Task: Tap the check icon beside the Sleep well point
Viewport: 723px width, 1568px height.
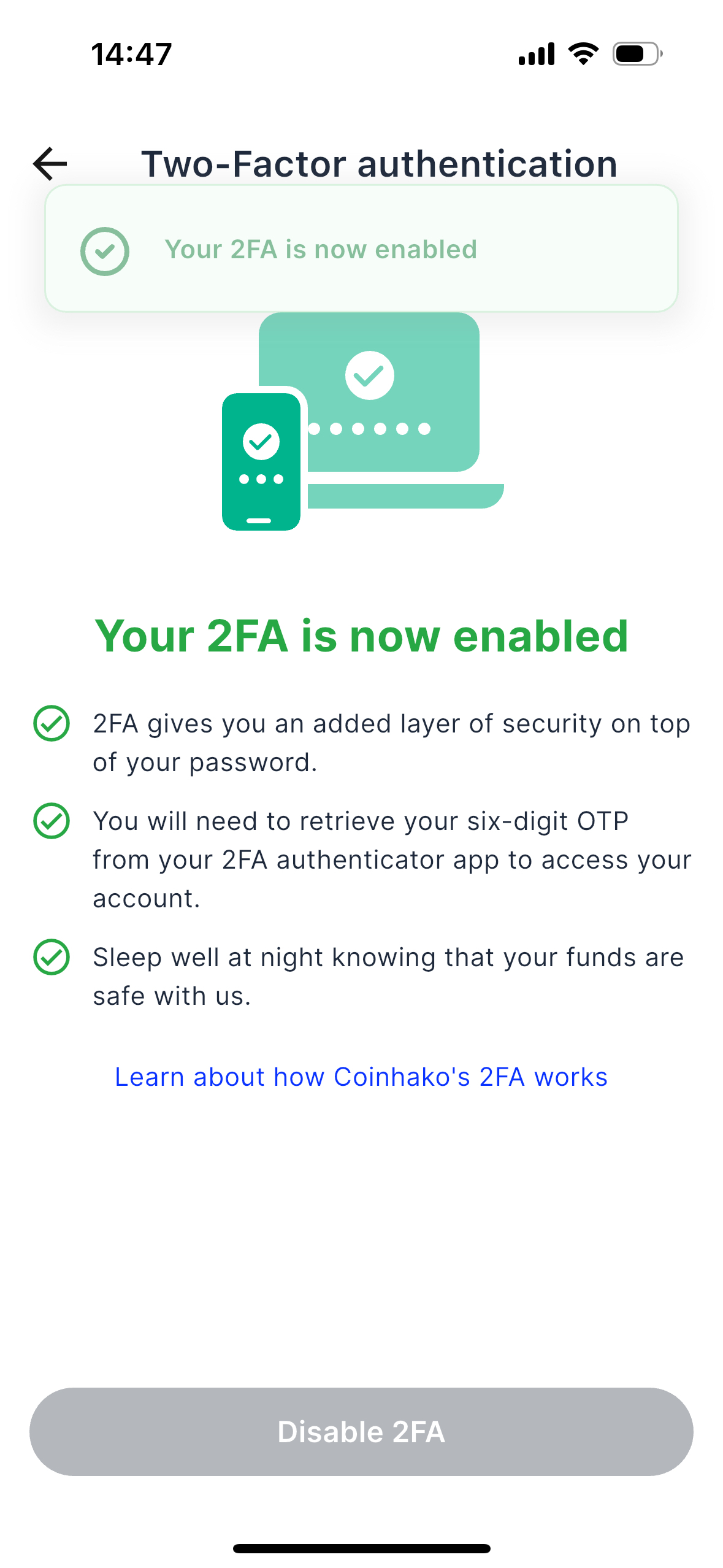Action: 52,957
